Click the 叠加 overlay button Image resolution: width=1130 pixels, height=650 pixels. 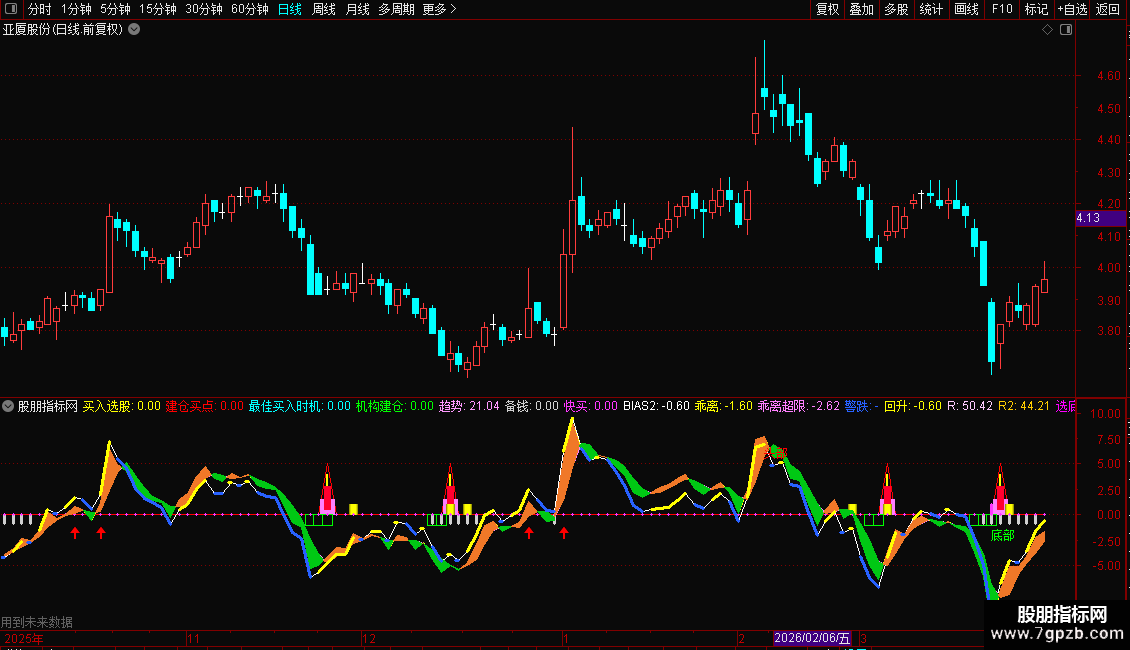coord(861,9)
